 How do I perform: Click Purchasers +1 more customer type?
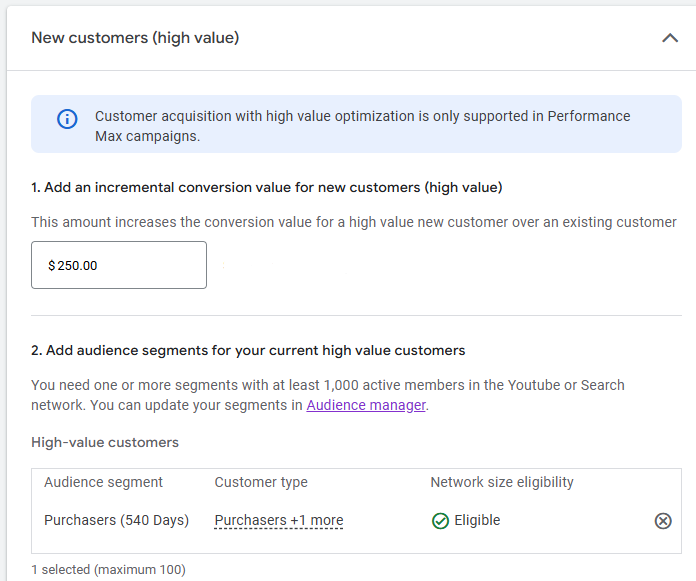[278, 520]
